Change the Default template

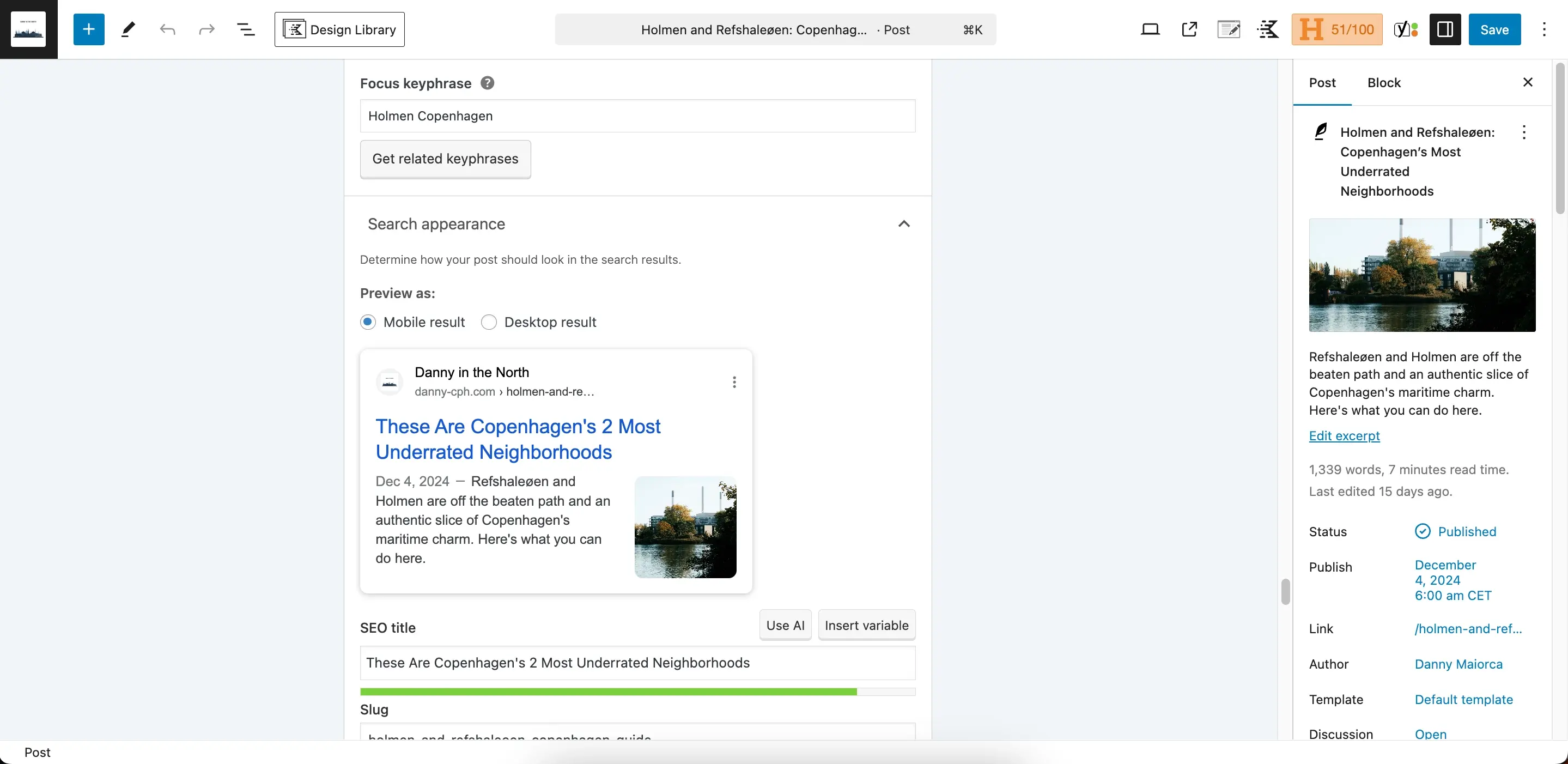tap(1463, 700)
